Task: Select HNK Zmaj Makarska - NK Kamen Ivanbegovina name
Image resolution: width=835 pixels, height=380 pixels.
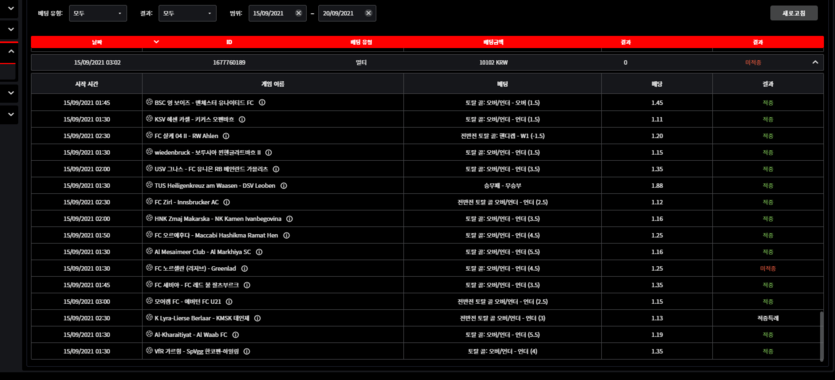Action: tap(219, 219)
